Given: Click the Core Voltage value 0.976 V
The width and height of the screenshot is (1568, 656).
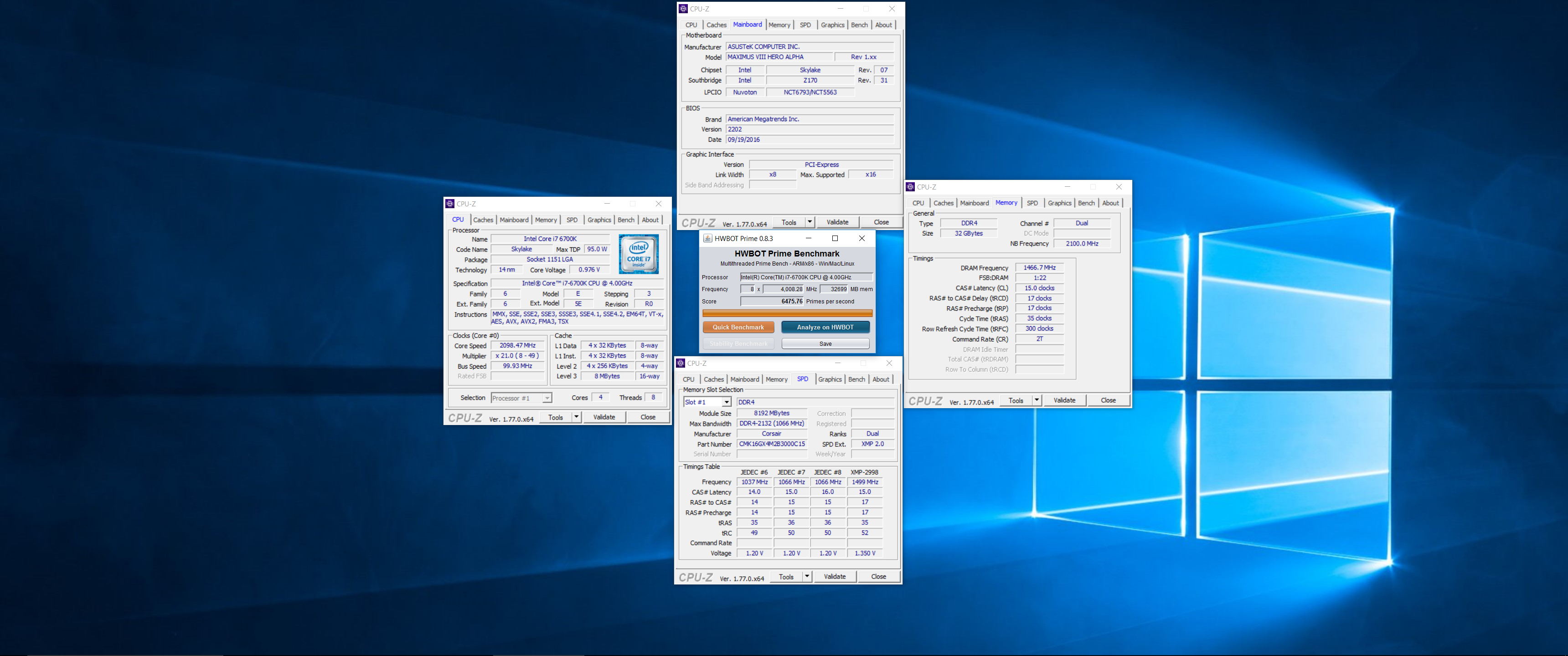Looking at the screenshot, I should tap(588, 270).
